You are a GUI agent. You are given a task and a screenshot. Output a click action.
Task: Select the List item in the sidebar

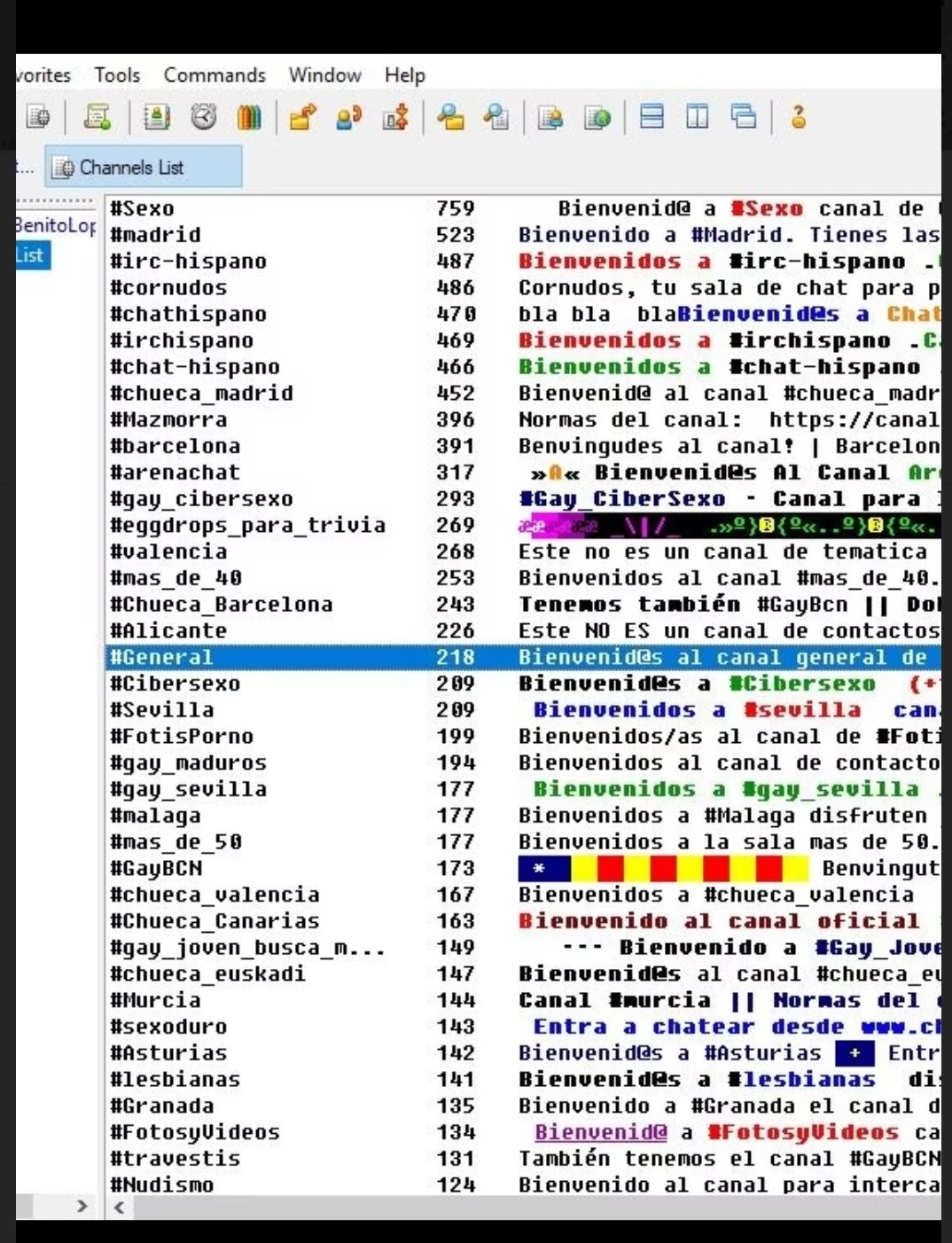tap(29, 255)
